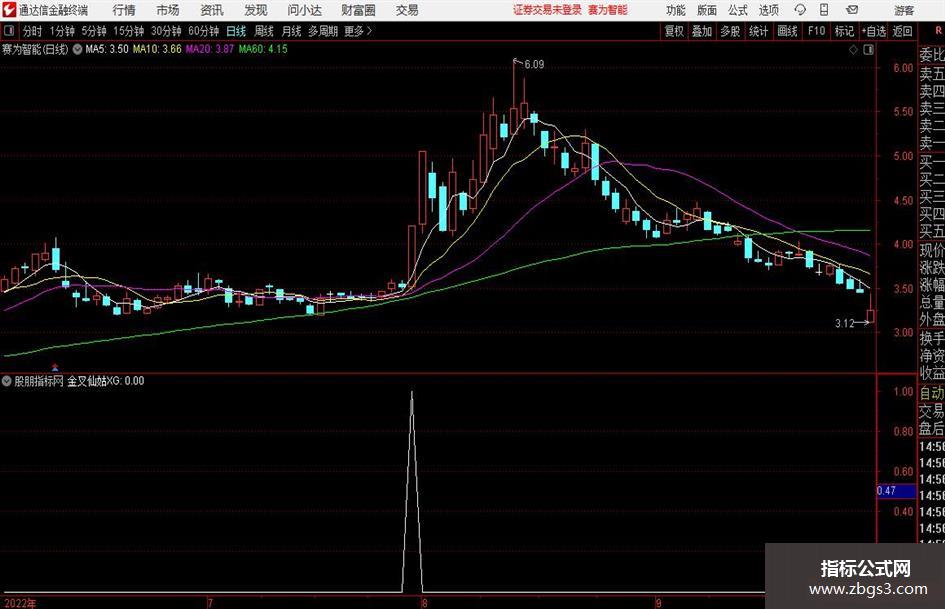Switch to the 60分钟 period tab

pyautogui.click(x=203, y=31)
